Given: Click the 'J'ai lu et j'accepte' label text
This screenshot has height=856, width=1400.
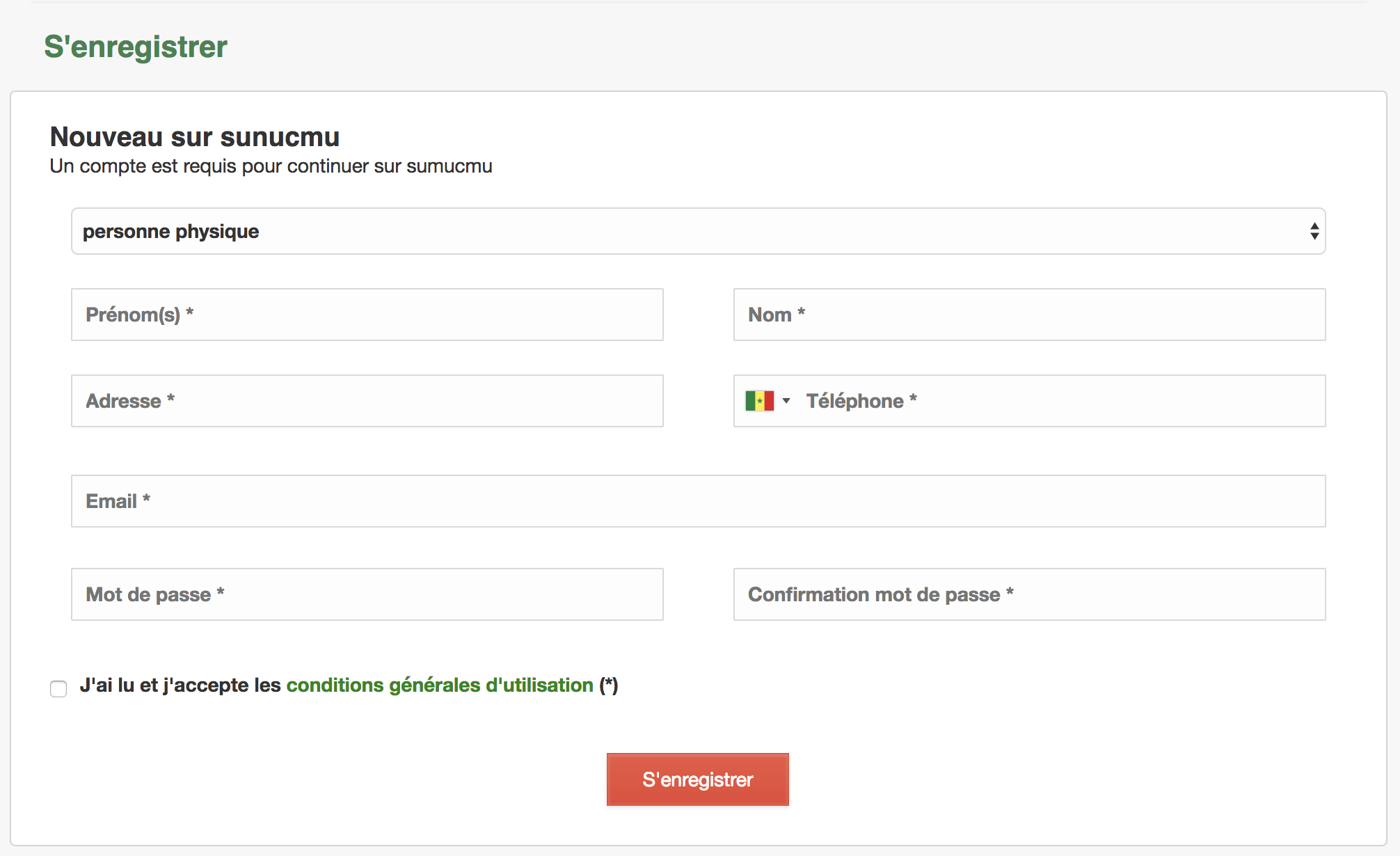Looking at the screenshot, I should click(180, 685).
